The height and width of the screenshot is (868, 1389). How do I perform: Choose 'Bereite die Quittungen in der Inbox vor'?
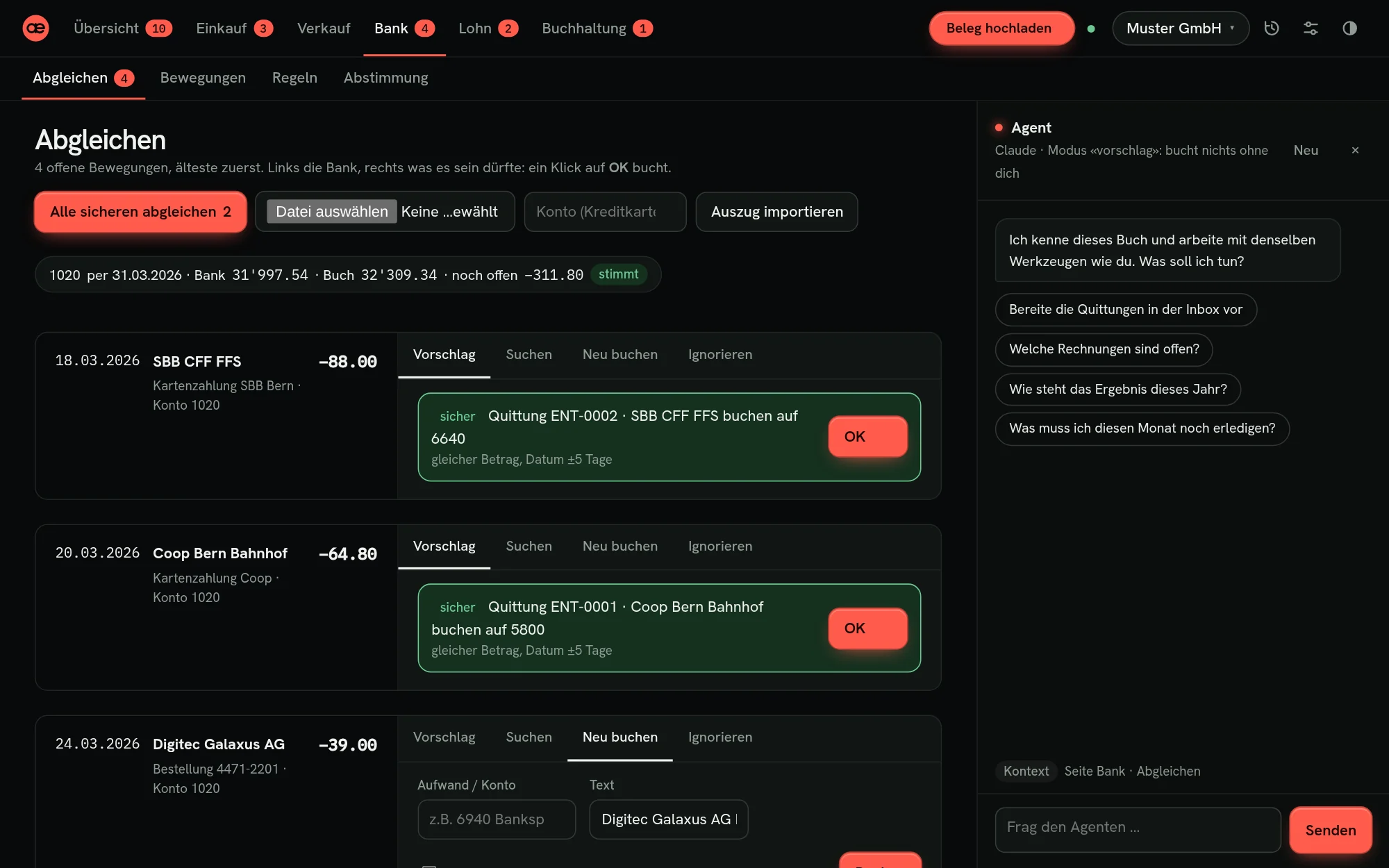coord(1126,310)
